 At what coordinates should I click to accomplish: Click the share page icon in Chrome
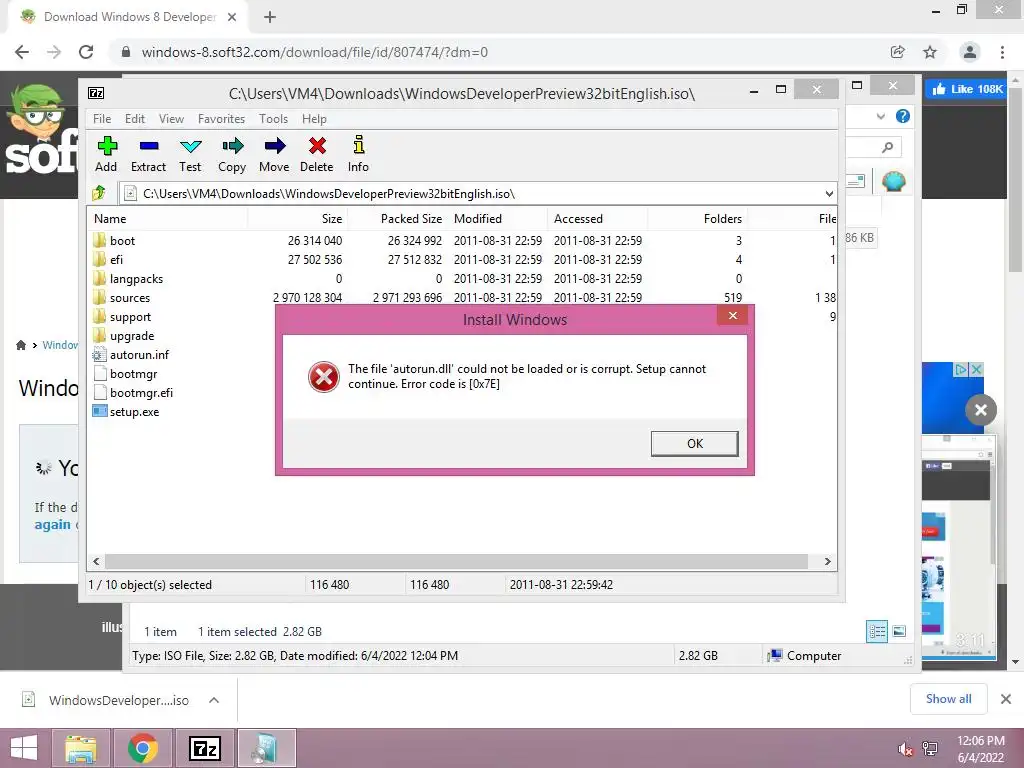[898, 52]
